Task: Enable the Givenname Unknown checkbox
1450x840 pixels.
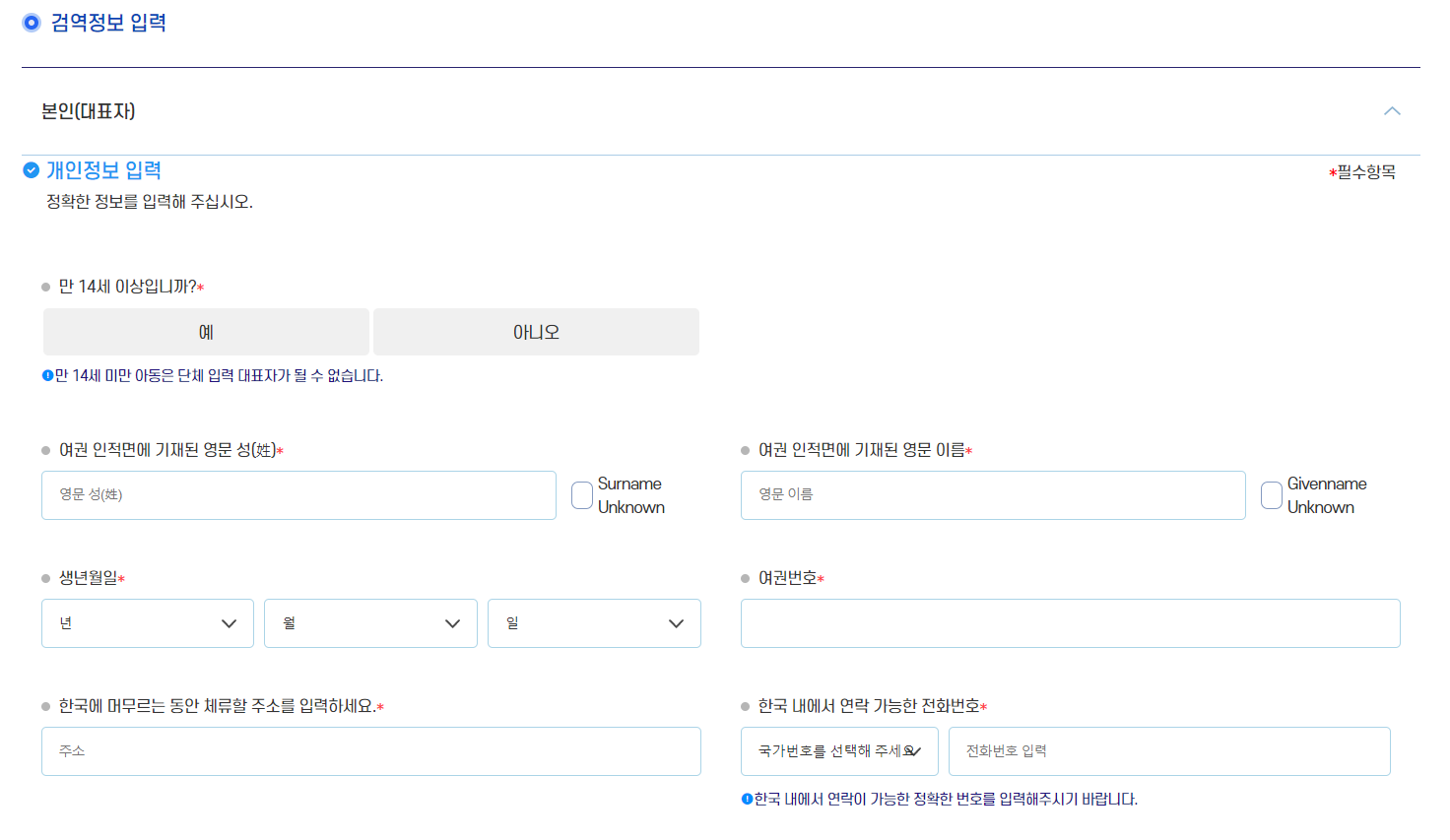Action: (1271, 494)
